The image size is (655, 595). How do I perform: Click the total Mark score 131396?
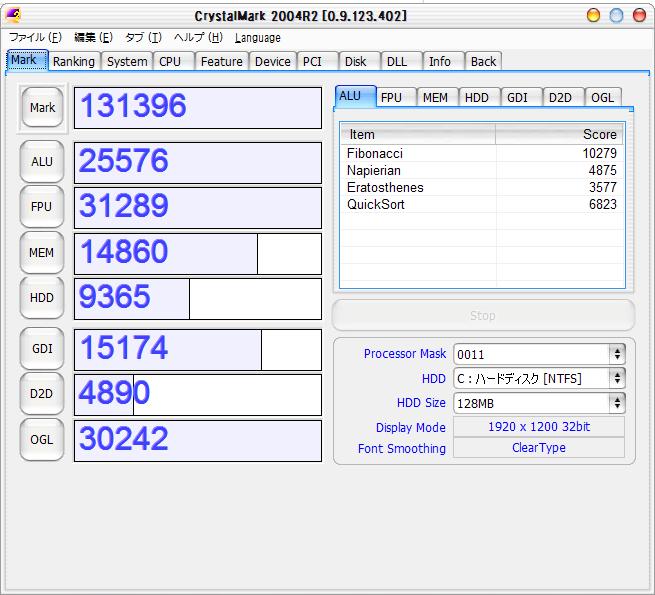click(198, 107)
